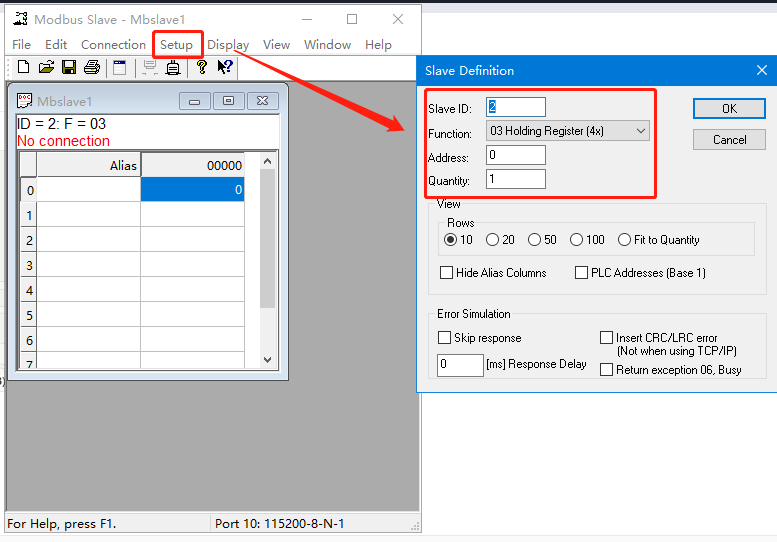This screenshot has width=777, height=542.
Task: Click the Cancel button
Action: pos(729,140)
